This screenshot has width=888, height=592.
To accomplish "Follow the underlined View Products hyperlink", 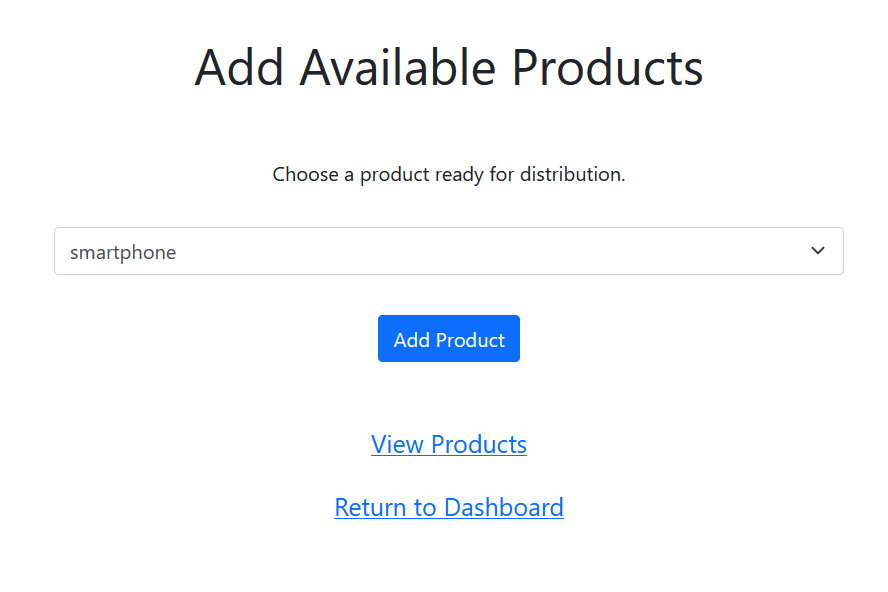I will (x=448, y=444).
